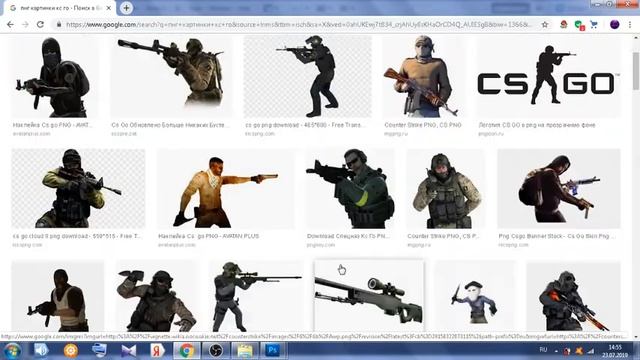
Task: Reload the page with refresh icon
Action: [x=40, y=24]
